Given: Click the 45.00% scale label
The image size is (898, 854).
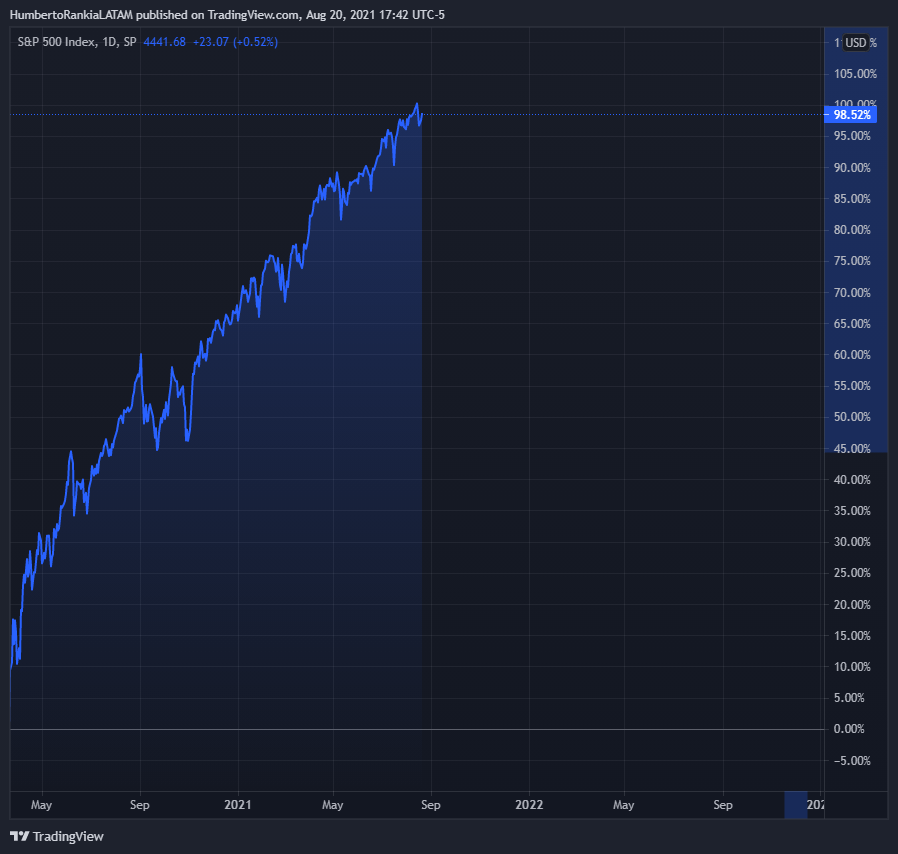Looking at the screenshot, I should pos(852,448).
